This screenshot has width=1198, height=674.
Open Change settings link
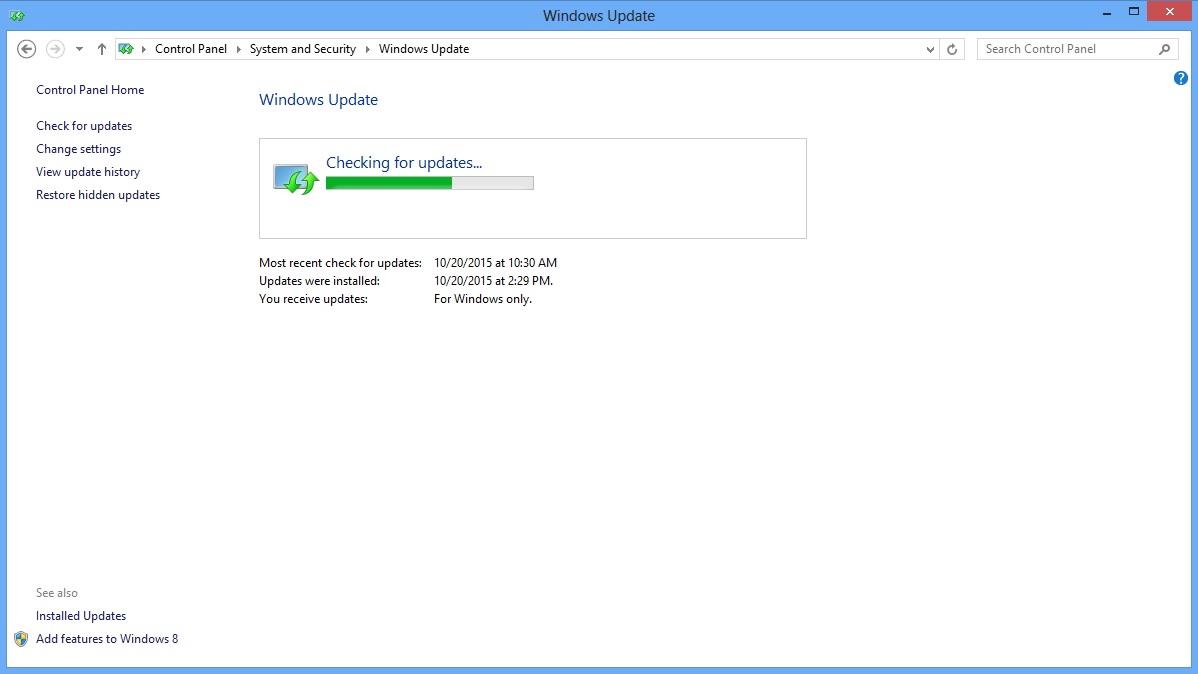(x=79, y=148)
